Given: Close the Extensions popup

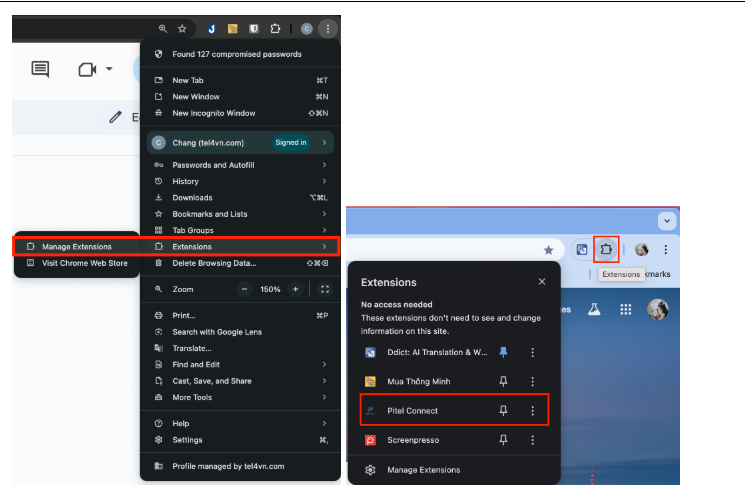Looking at the screenshot, I should (542, 282).
